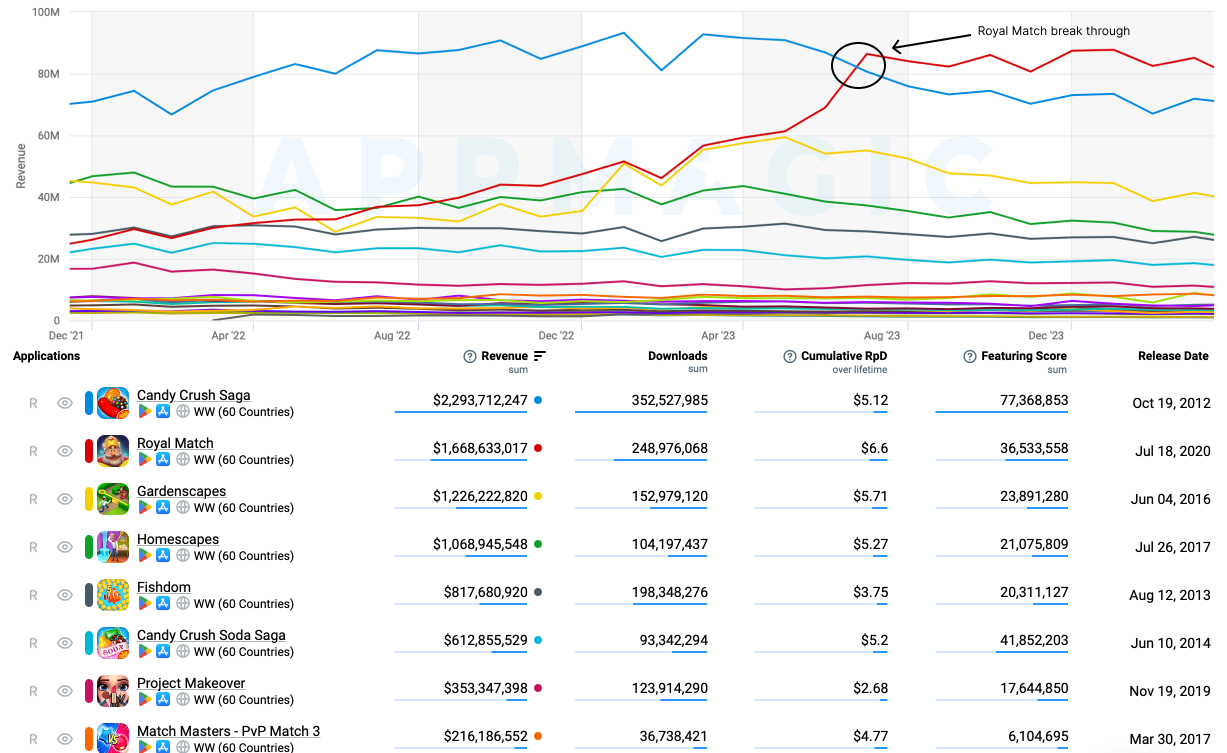The image size is (1227, 753).
Task: Click App Store icon under Fishdom
Action: pyautogui.click(x=163, y=604)
